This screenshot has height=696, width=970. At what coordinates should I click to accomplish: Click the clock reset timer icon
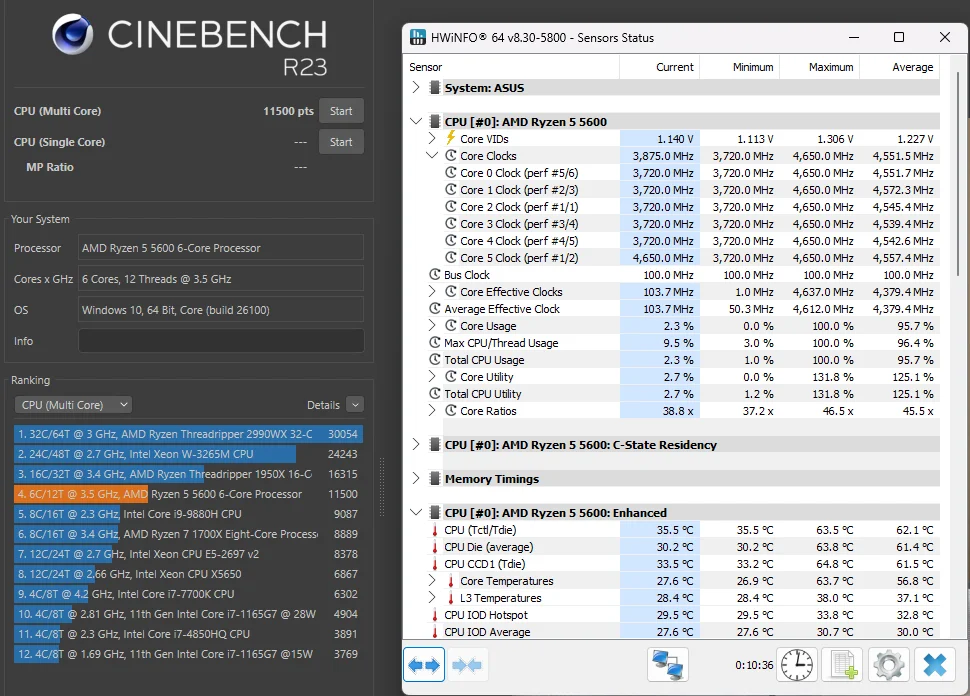(797, 665)
